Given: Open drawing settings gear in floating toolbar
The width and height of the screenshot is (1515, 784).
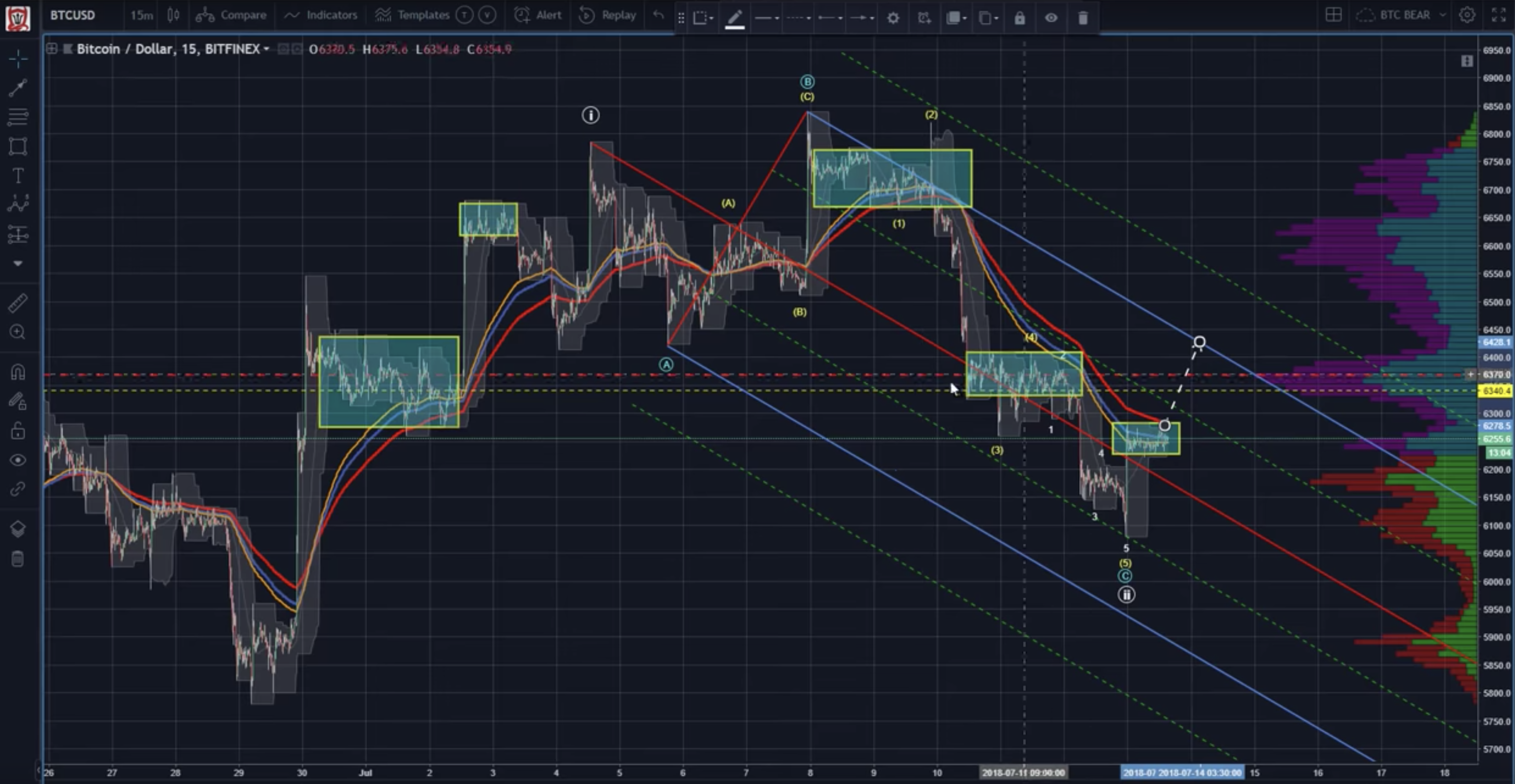Looking at the screenshot, I should (893, 18).
